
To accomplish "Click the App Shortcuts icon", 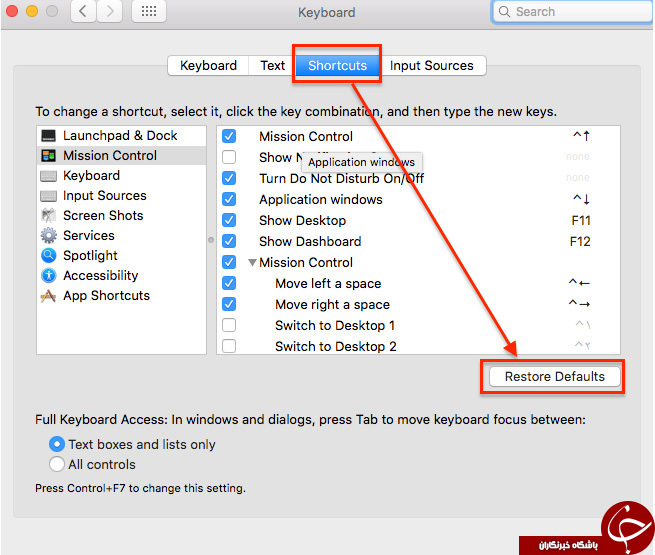I will click(48, 296).
